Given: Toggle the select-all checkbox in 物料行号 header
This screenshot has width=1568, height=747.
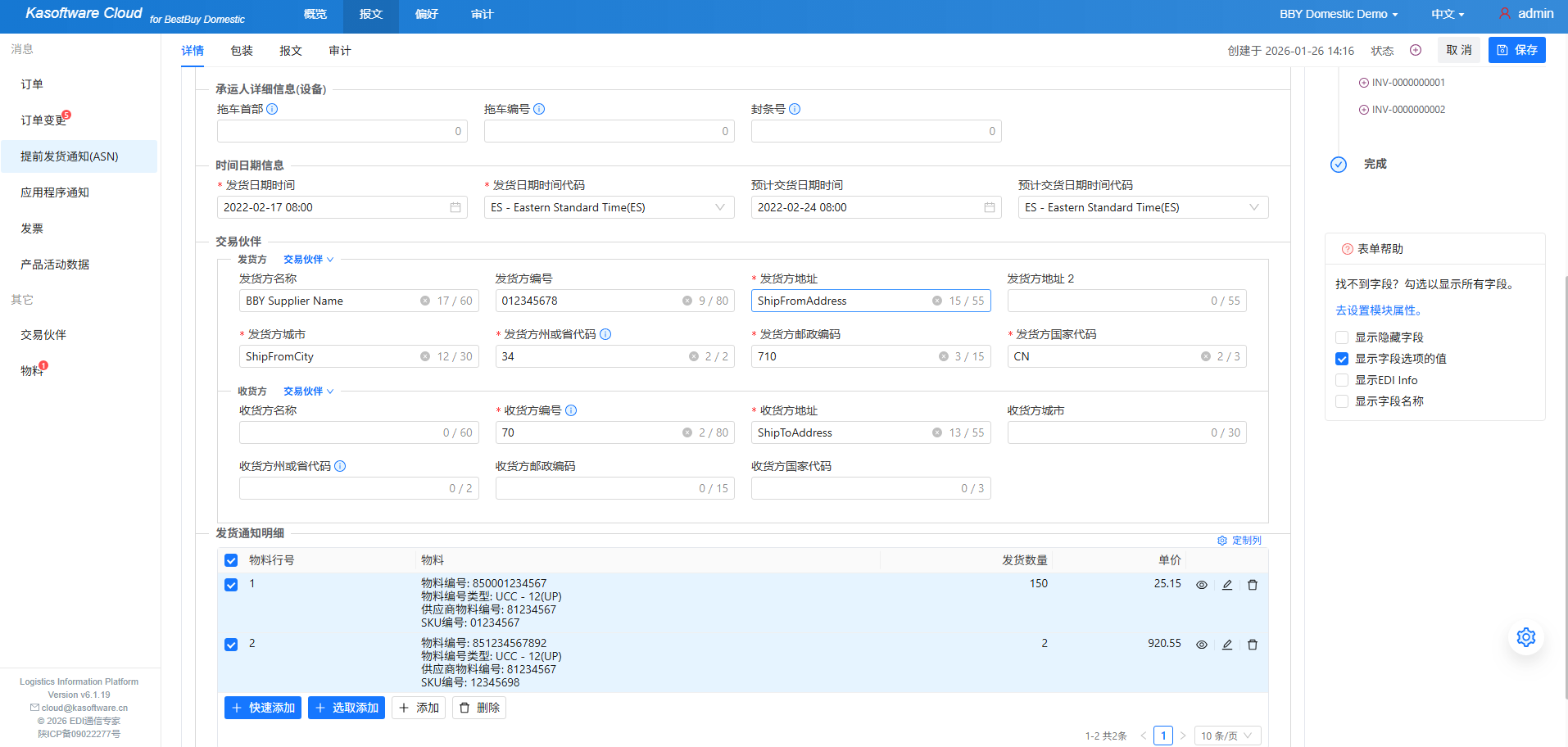Looking at the screenshot, I should click(x=231, y=560).
